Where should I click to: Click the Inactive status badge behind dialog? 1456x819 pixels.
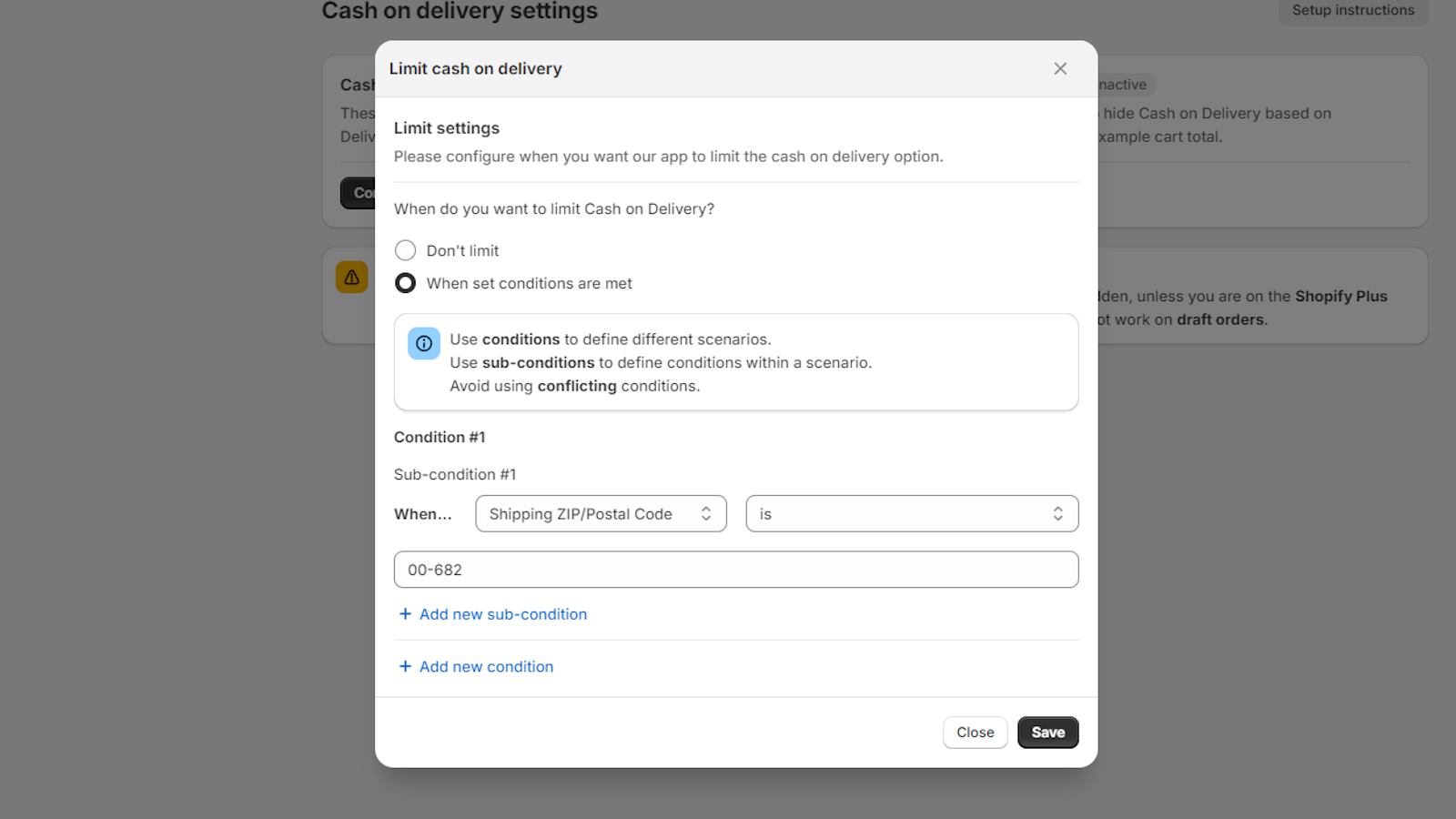(1125, 85)
